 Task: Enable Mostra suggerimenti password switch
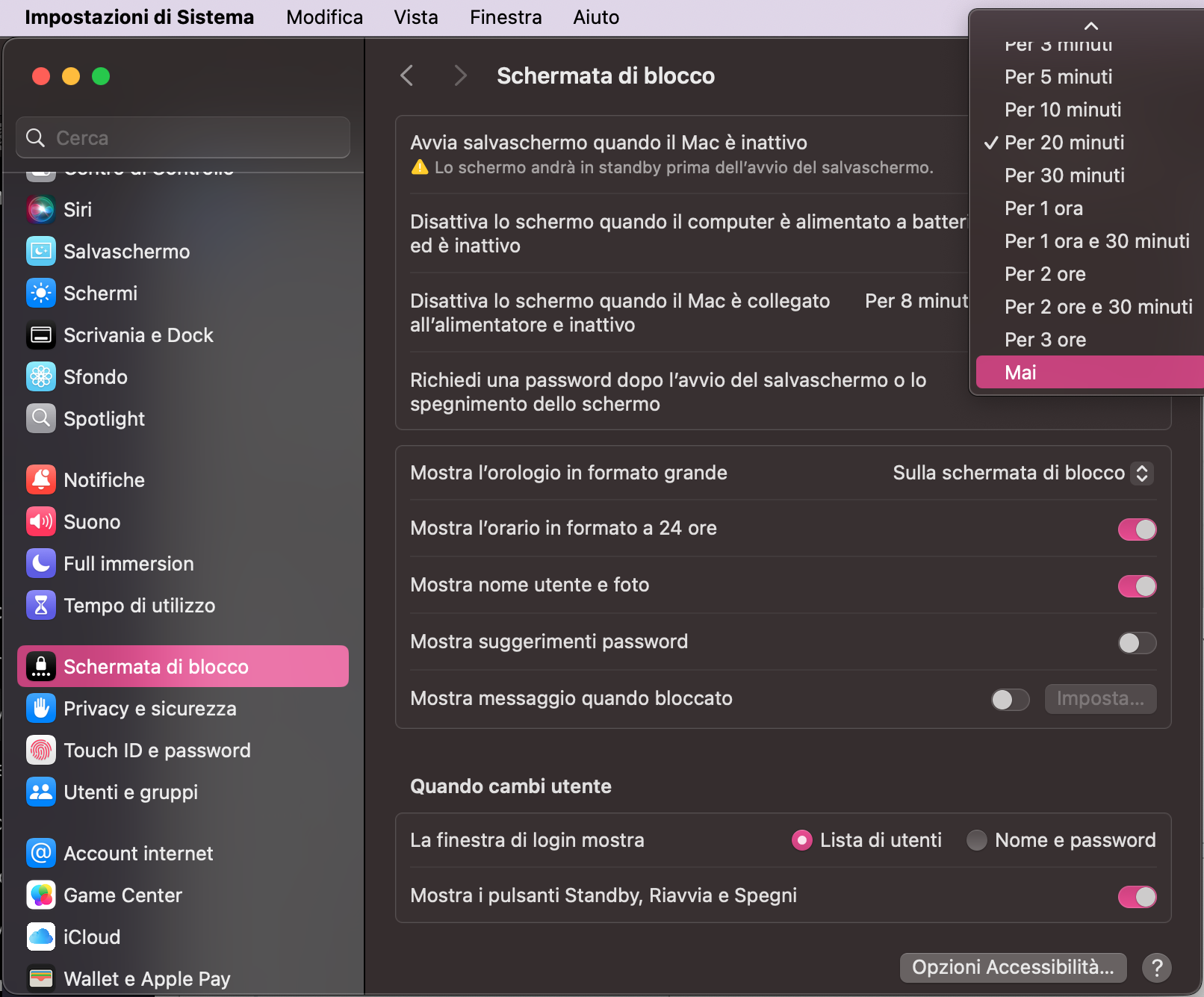1137,643
